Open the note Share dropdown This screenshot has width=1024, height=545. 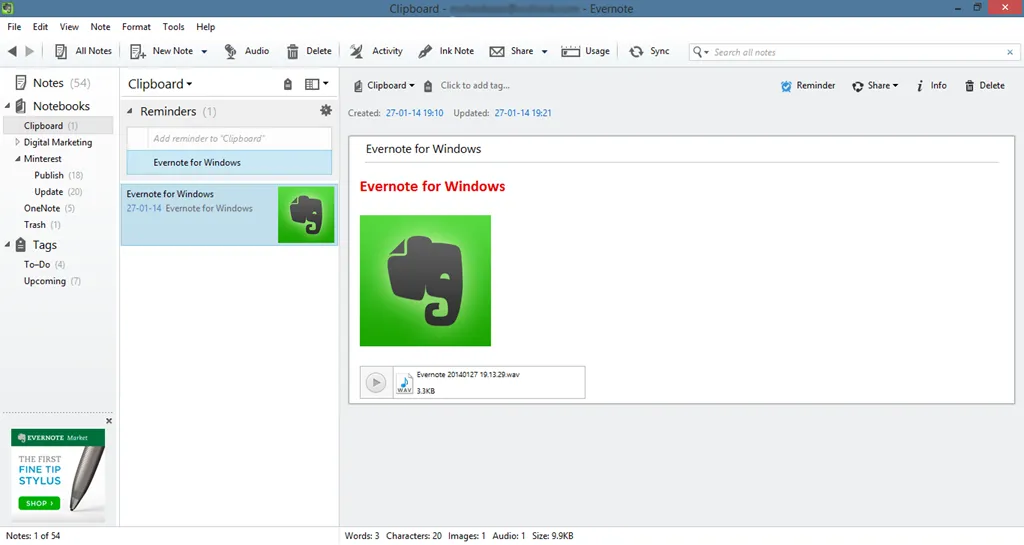click(x=875, y=86)
